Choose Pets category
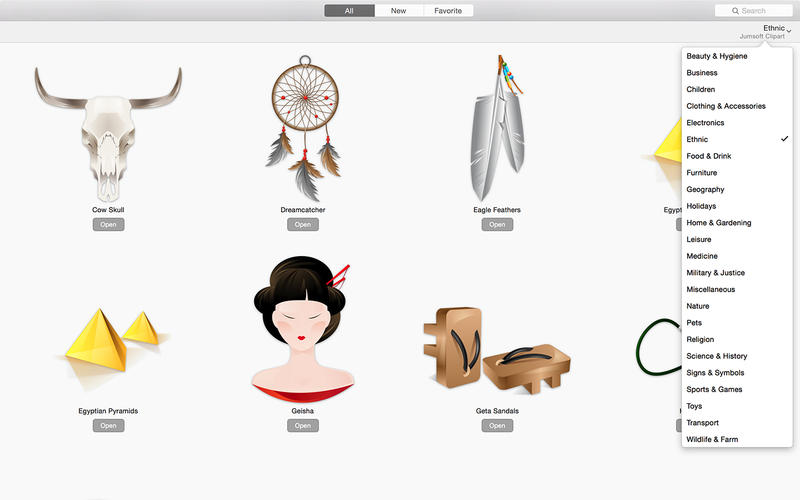 click(737, 323)
